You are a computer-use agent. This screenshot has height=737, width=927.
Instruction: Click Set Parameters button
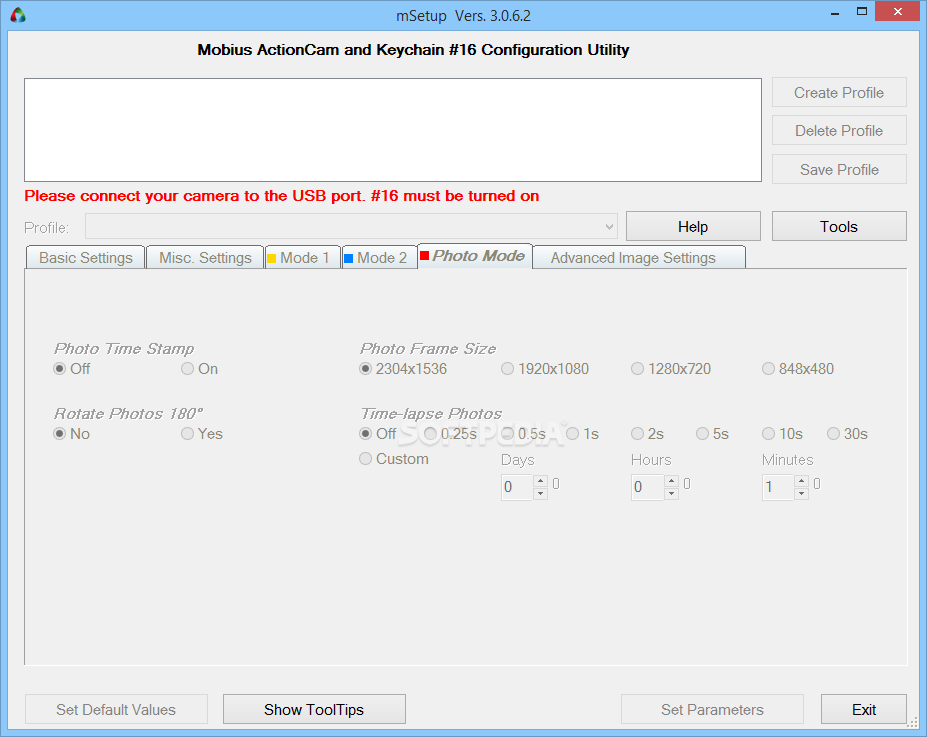(x=712, y=709)
